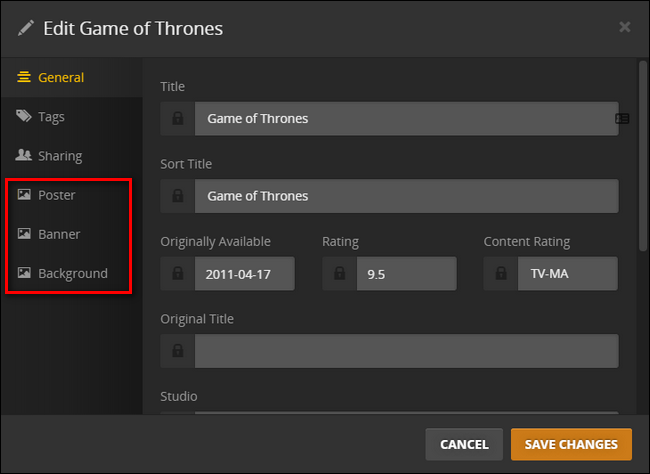Click the dialog's vertical scrollbar
The width and height of the screenshot is (650, 474).
[643, 156]
